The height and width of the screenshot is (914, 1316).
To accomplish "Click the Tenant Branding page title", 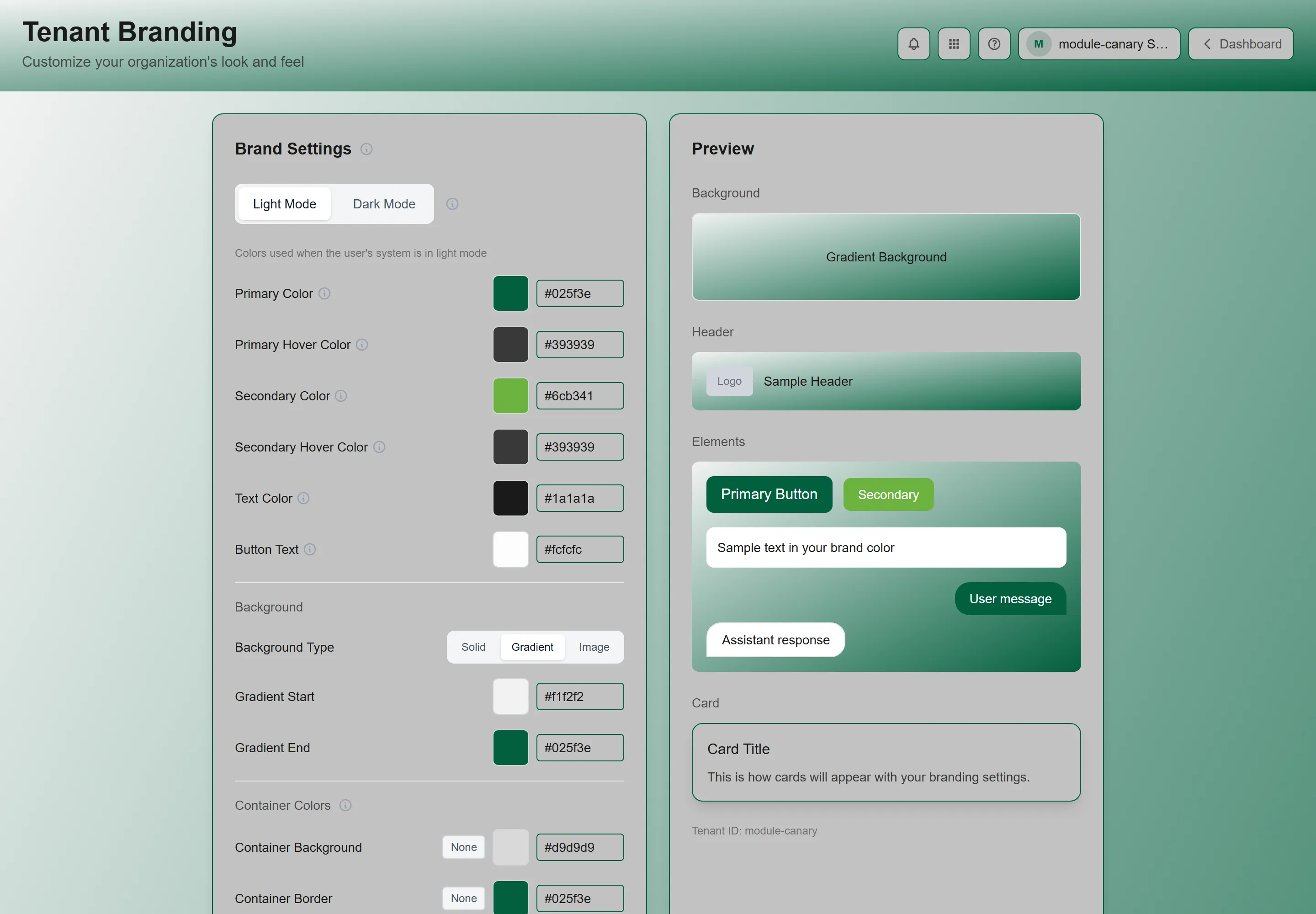I will point(129,32).
